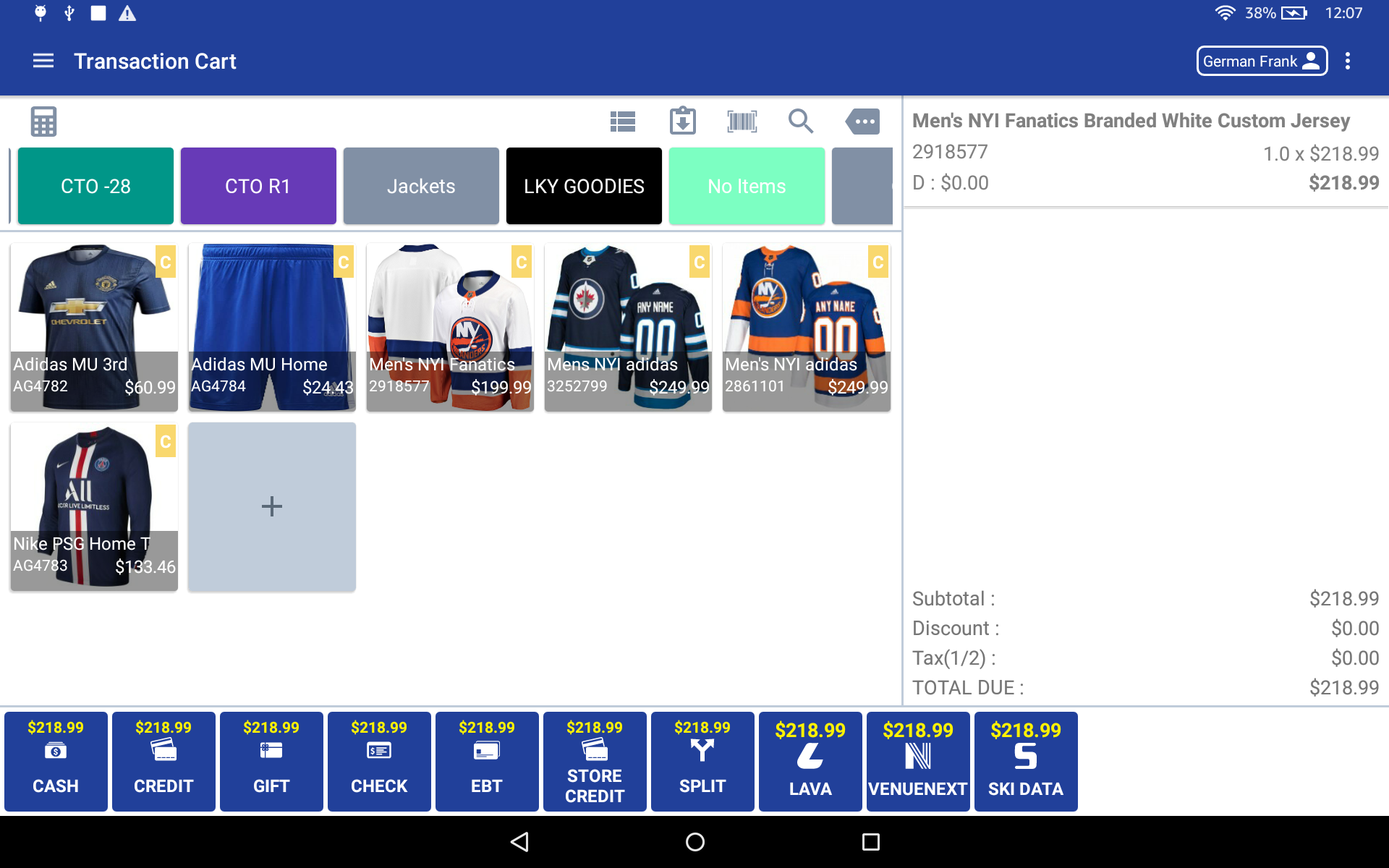This screenshot has width=1389, height=868.
Task: Tap the search magnifier icon
Action: 801,122
